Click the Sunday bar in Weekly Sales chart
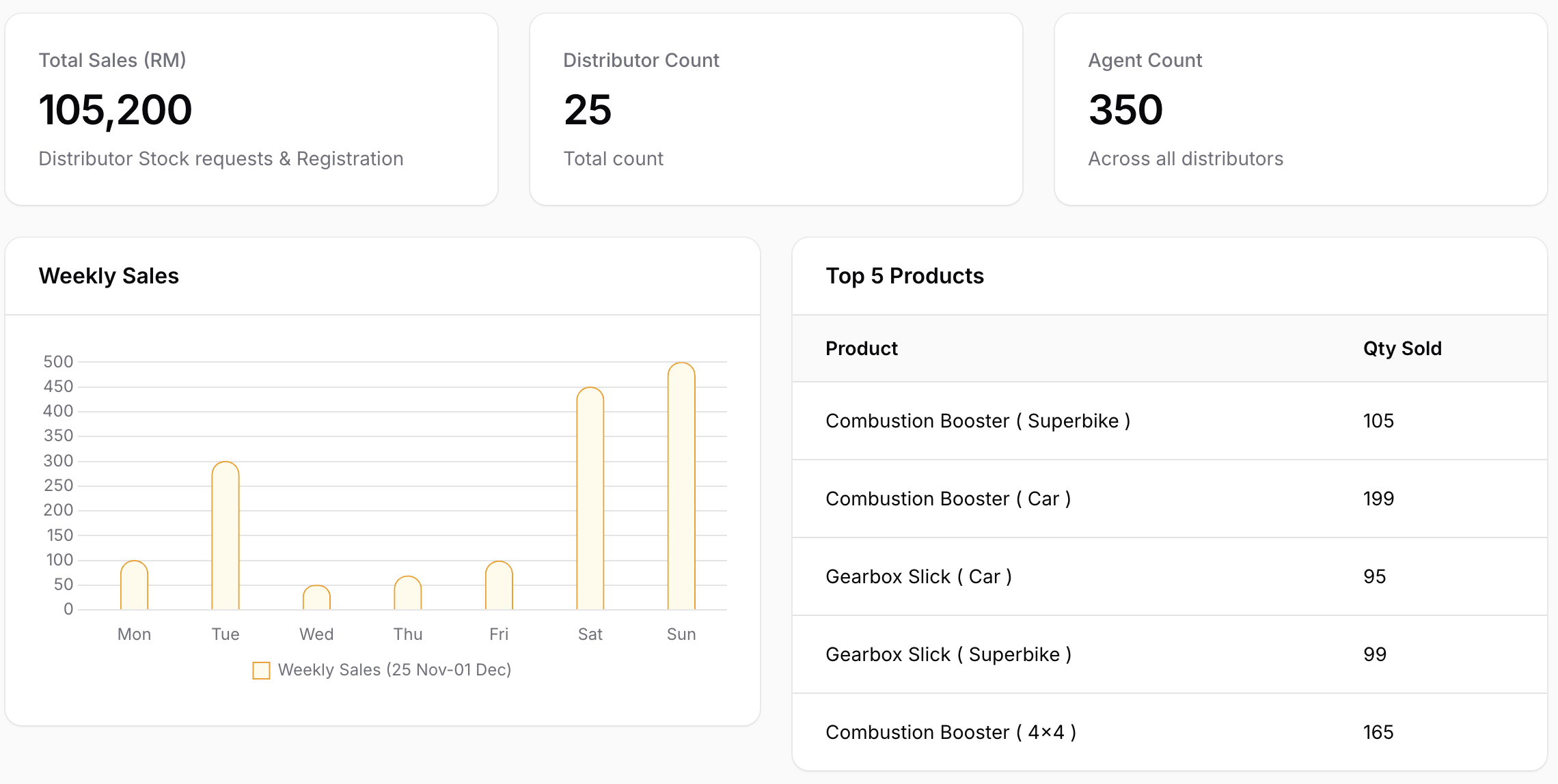The height and width of the screenshot is (784, 1558). click(681, 486)
